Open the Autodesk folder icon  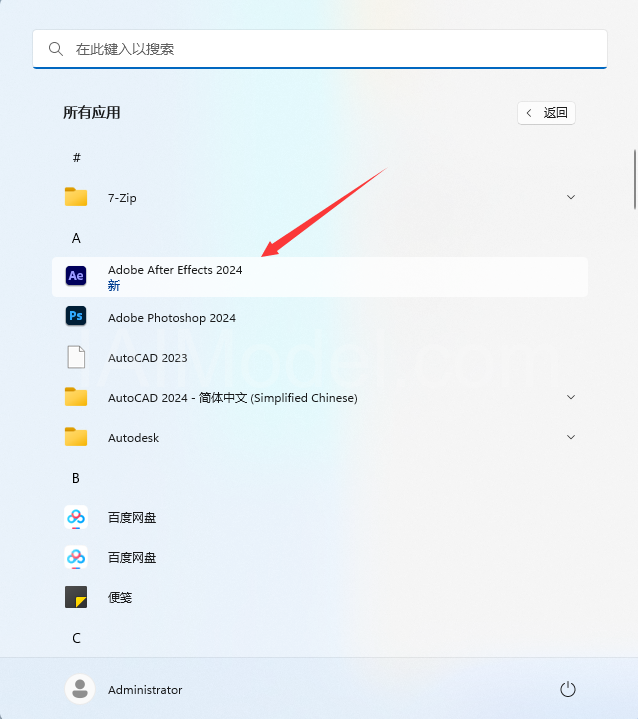(x=76, y=437)
